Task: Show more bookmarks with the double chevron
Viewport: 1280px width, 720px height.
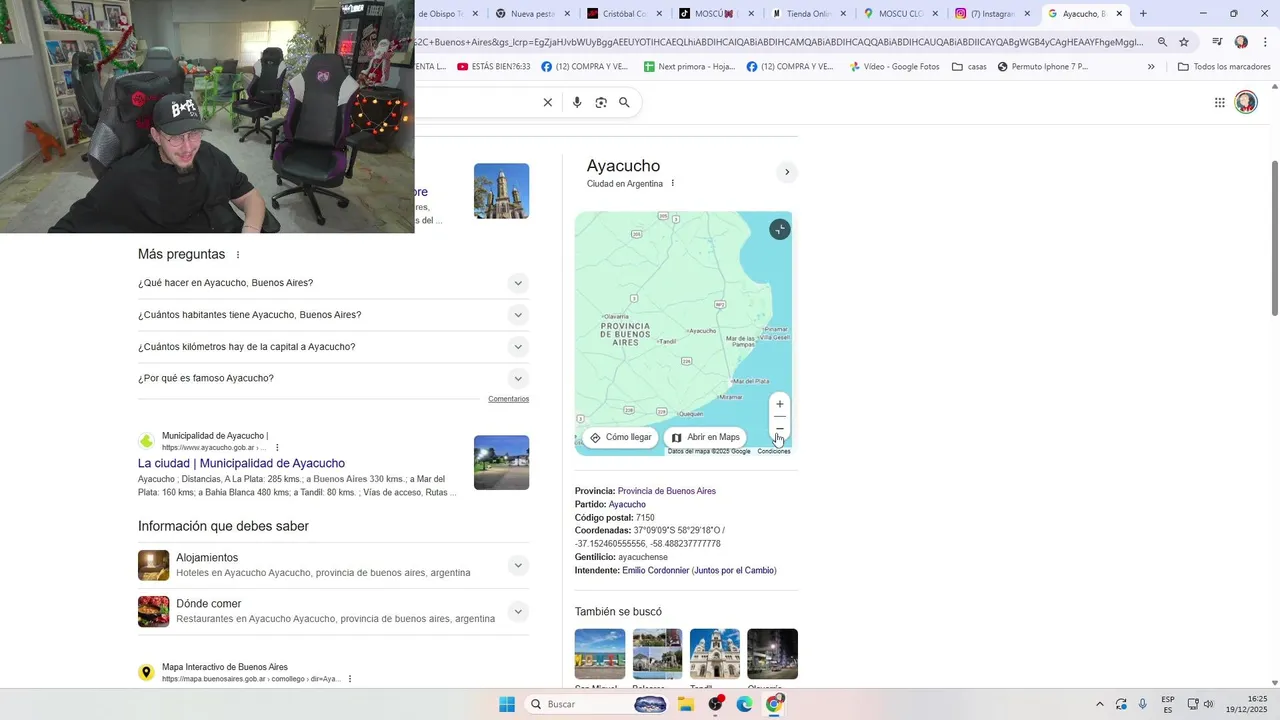Action: pos(1151,67)
